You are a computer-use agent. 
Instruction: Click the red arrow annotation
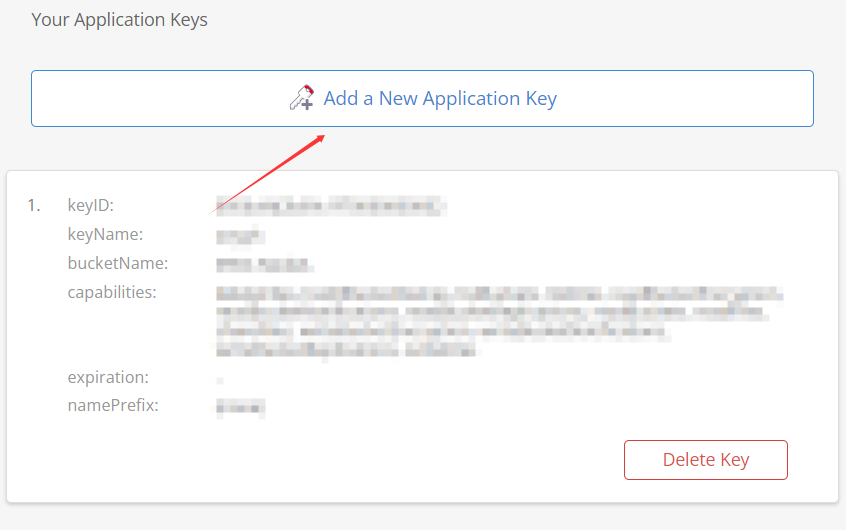tap(270, 172)
